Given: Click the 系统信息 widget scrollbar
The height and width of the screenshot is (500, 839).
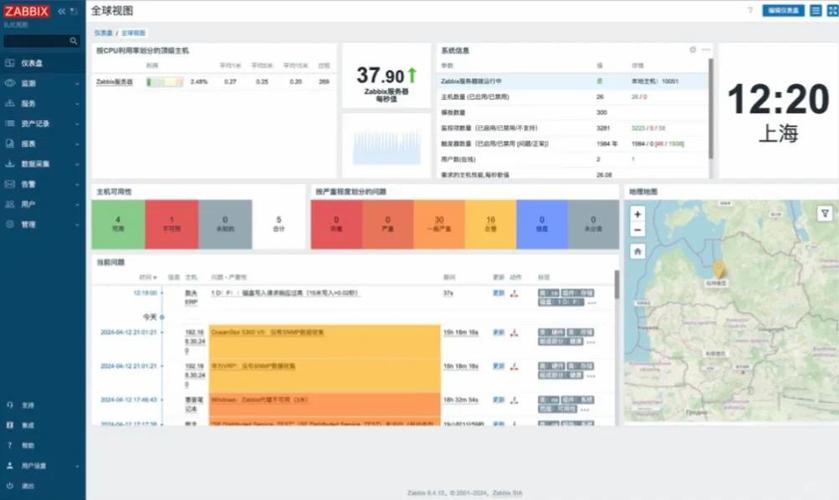Looking at the screenshot, I should click(x=711, y=109).
